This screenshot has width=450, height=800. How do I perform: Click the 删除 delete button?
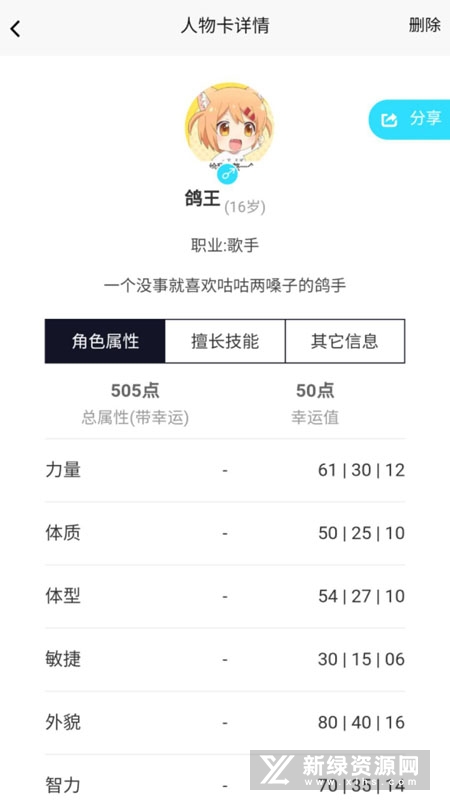coord(424,24)
